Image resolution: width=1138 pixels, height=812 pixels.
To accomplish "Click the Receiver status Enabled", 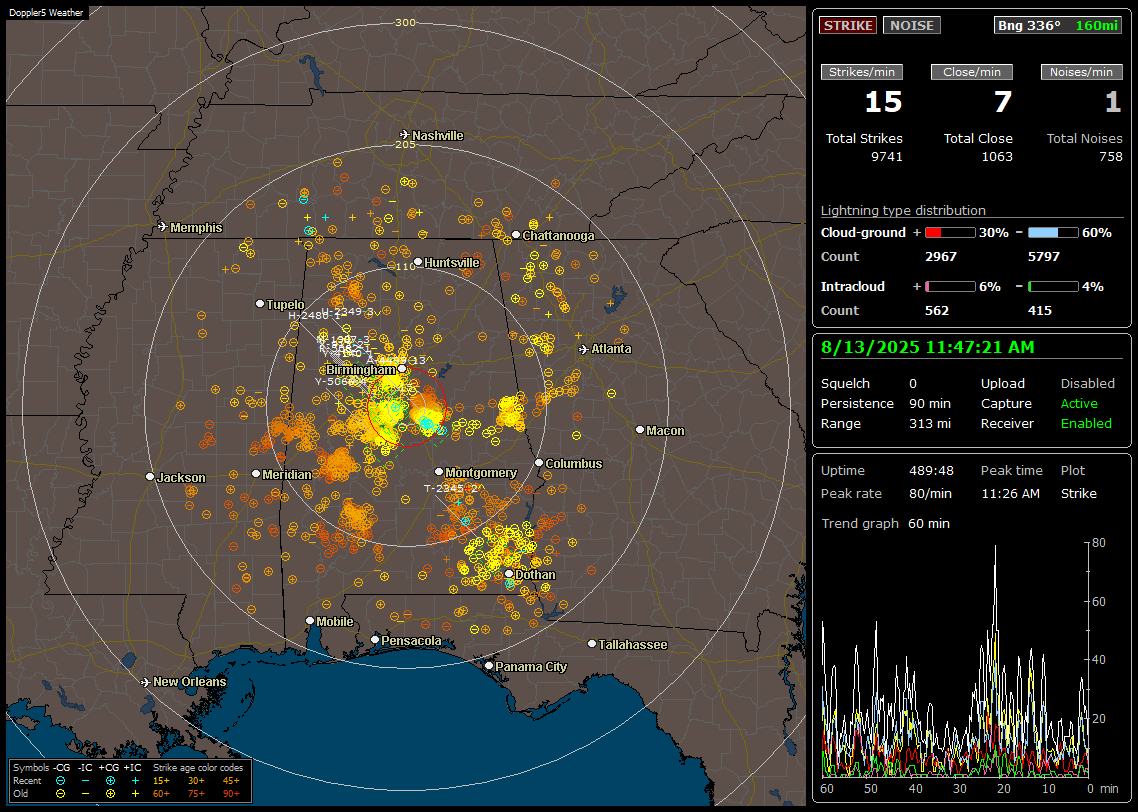I will [1086, 424].
